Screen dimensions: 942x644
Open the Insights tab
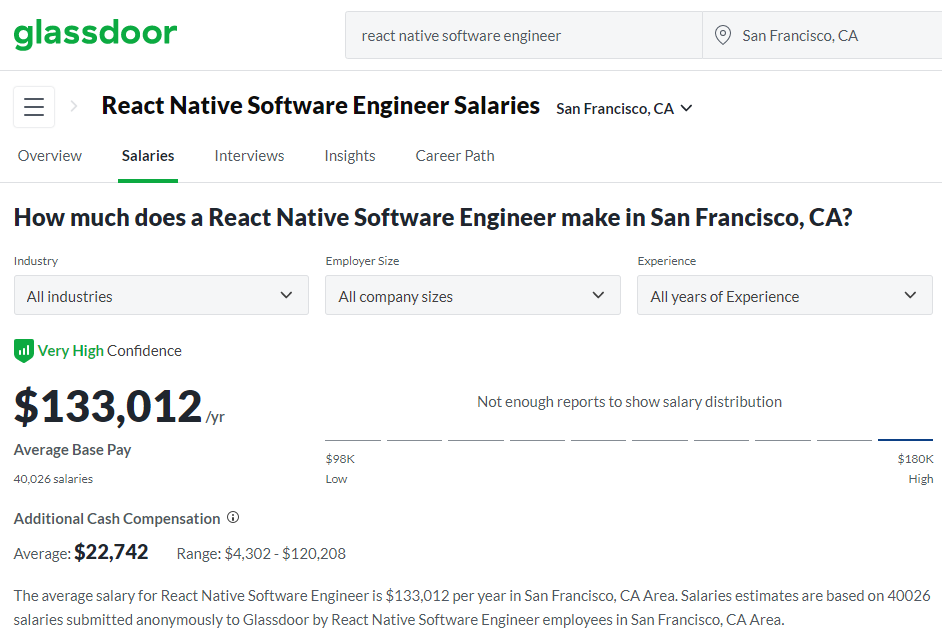[350, 156]
